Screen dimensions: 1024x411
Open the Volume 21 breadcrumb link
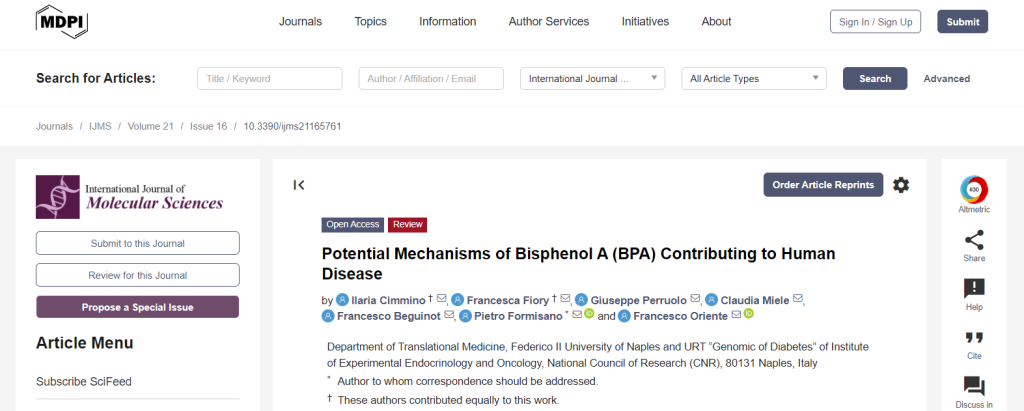coord(150,126)
